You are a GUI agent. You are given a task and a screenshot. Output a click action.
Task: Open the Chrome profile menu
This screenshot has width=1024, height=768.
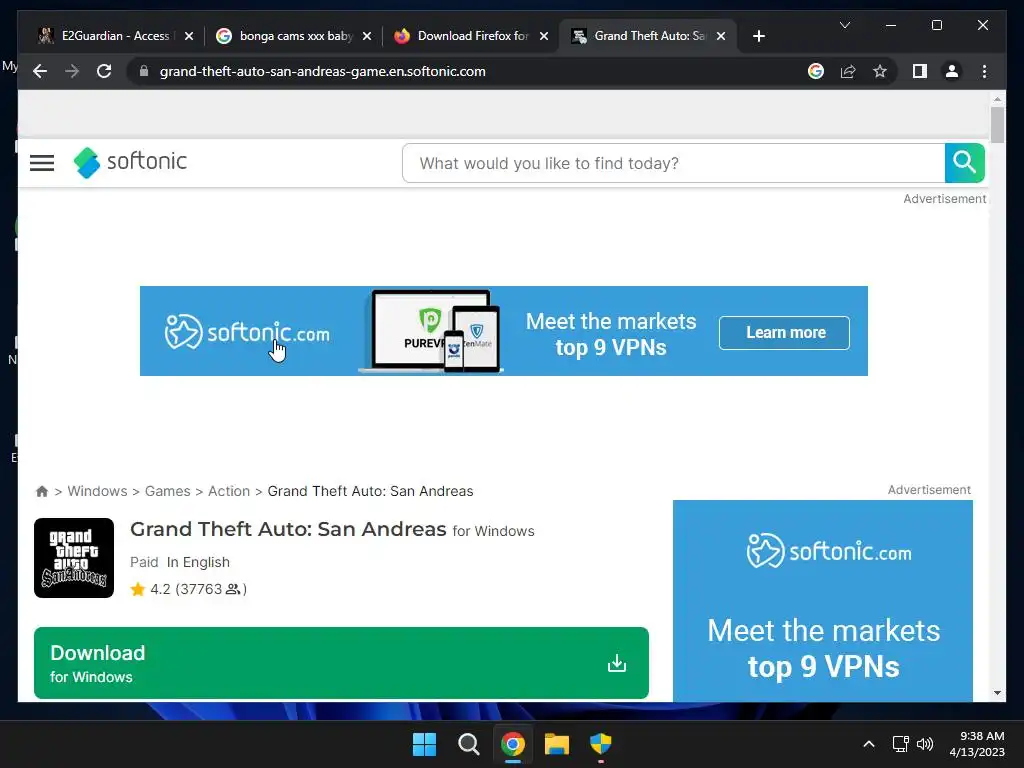pyautogui.click(x=952, y=71)
